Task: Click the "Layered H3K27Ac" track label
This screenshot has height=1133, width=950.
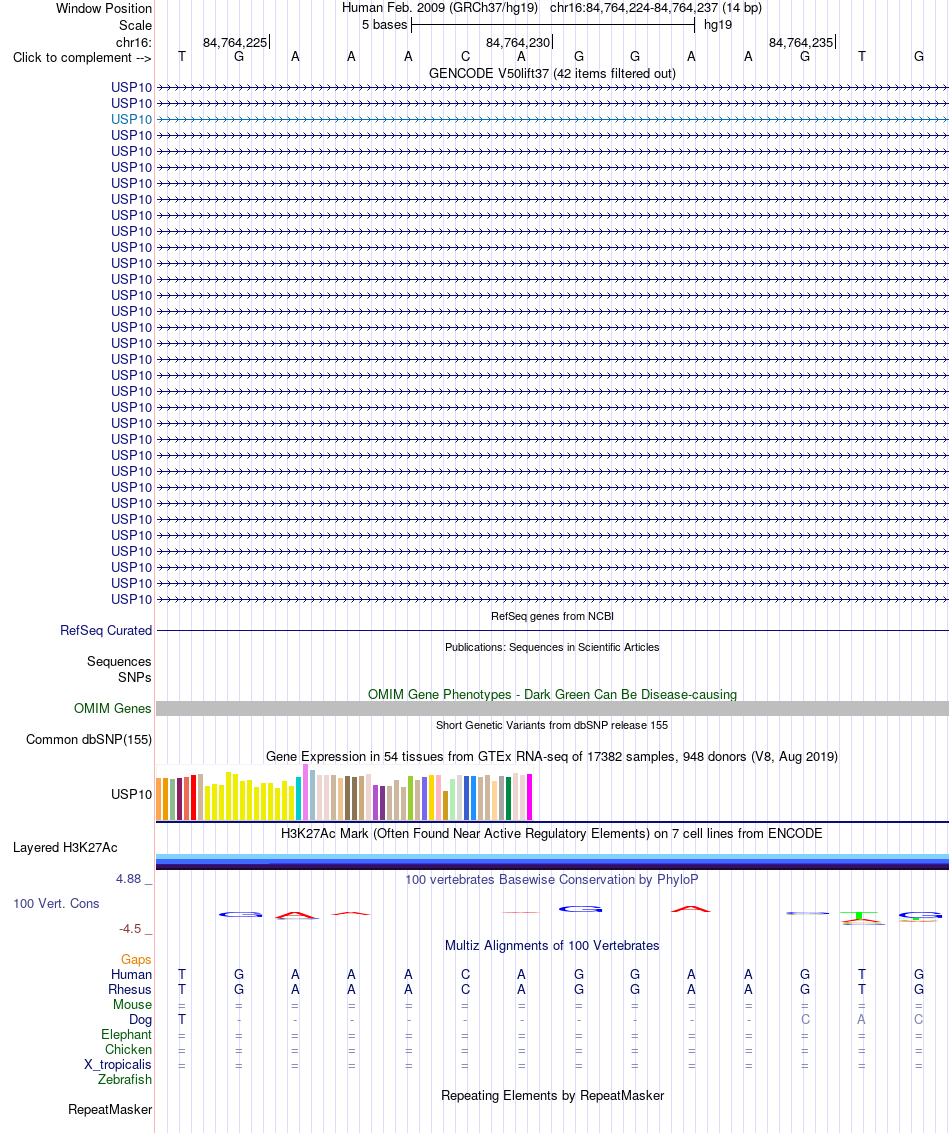Action: (x=65, y=848)
